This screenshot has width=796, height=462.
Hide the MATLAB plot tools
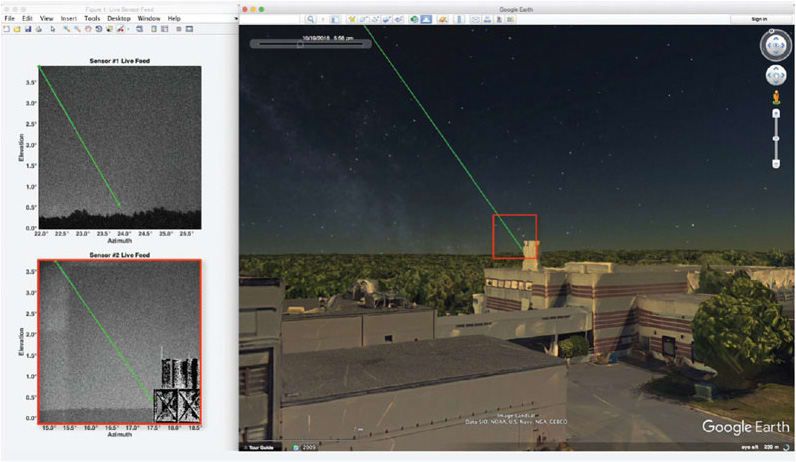tap(179, 29)
